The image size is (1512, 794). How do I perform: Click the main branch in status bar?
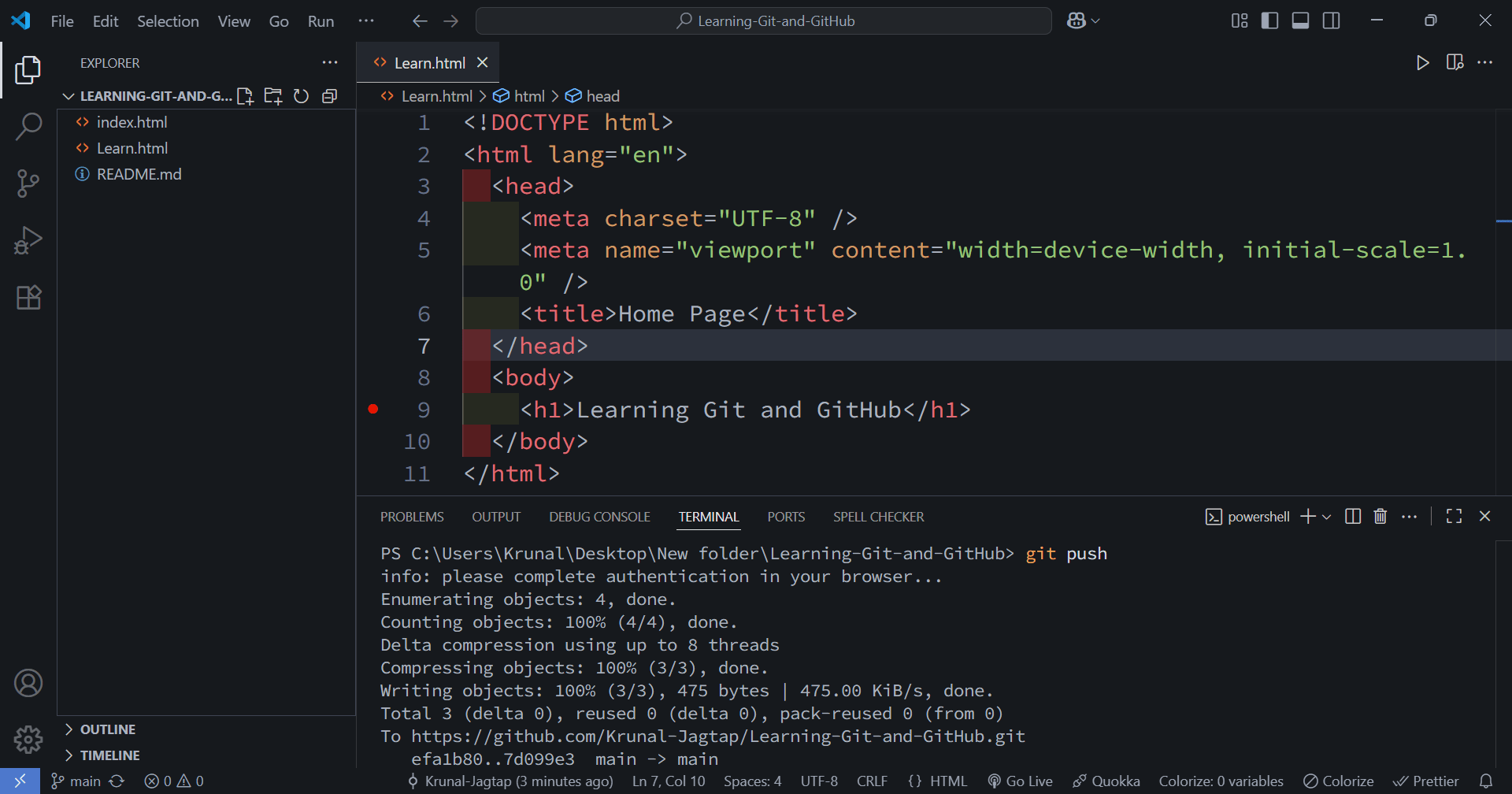(76, 781)
